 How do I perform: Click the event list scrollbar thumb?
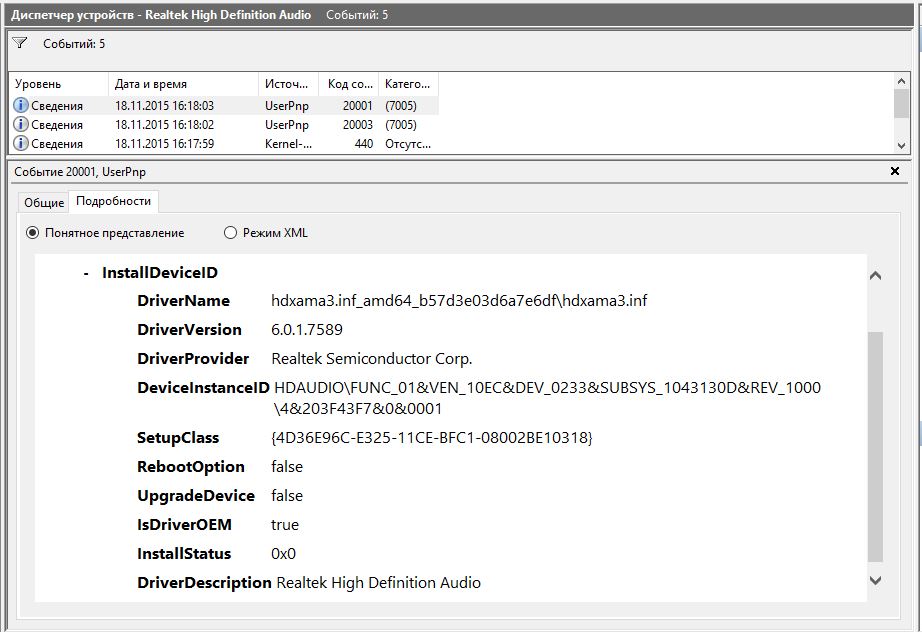(901, 103)
